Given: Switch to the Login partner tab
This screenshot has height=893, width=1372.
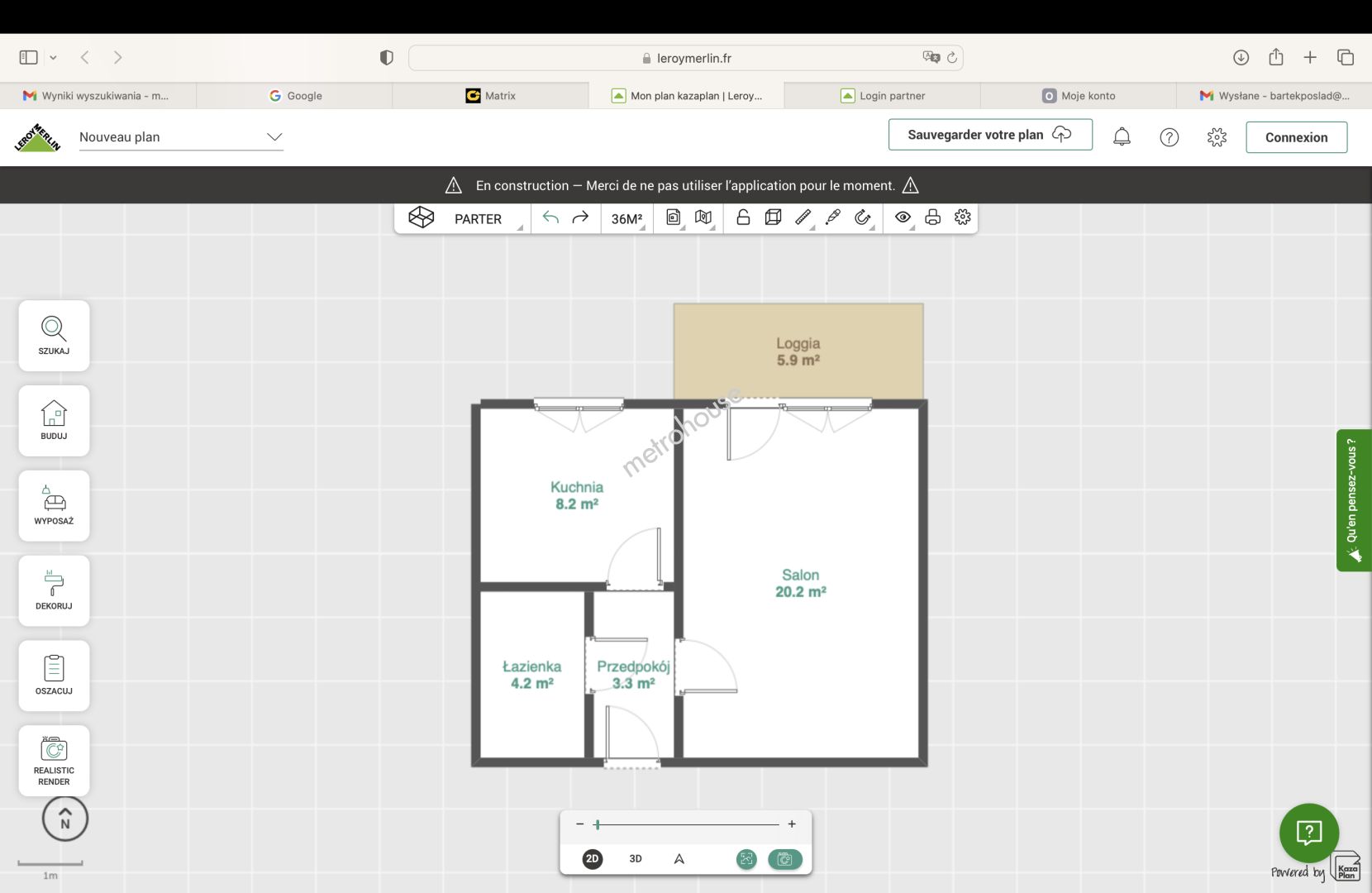Looking at the screenshot, I should (882, 96).
